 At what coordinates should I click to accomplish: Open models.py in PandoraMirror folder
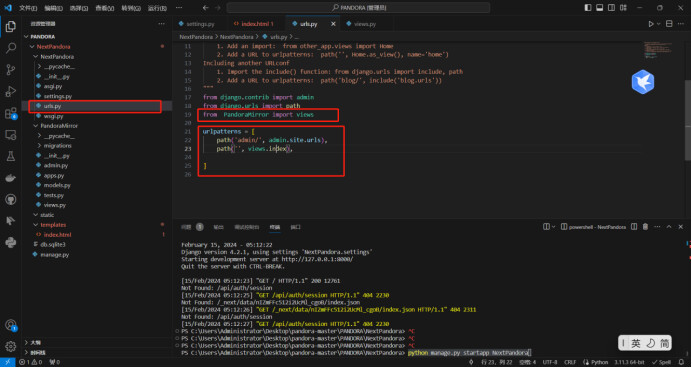click(57, 185)
